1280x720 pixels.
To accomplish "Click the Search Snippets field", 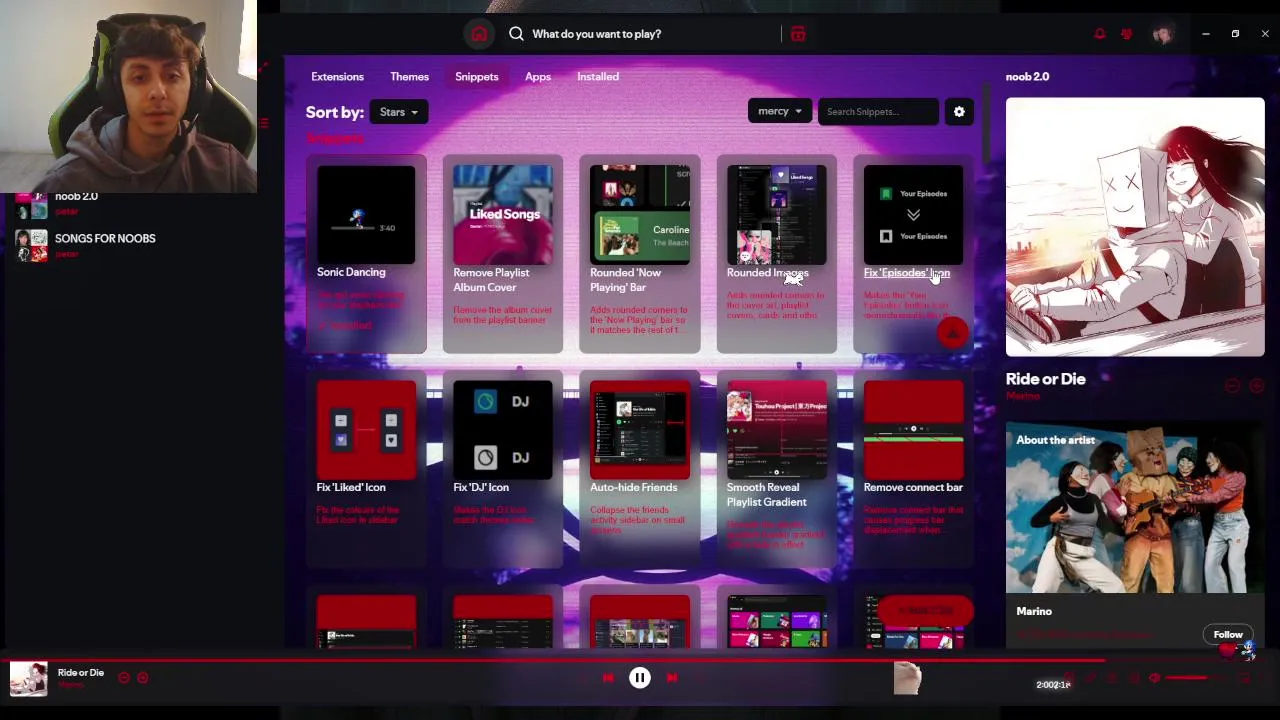I will coord(878,111).
